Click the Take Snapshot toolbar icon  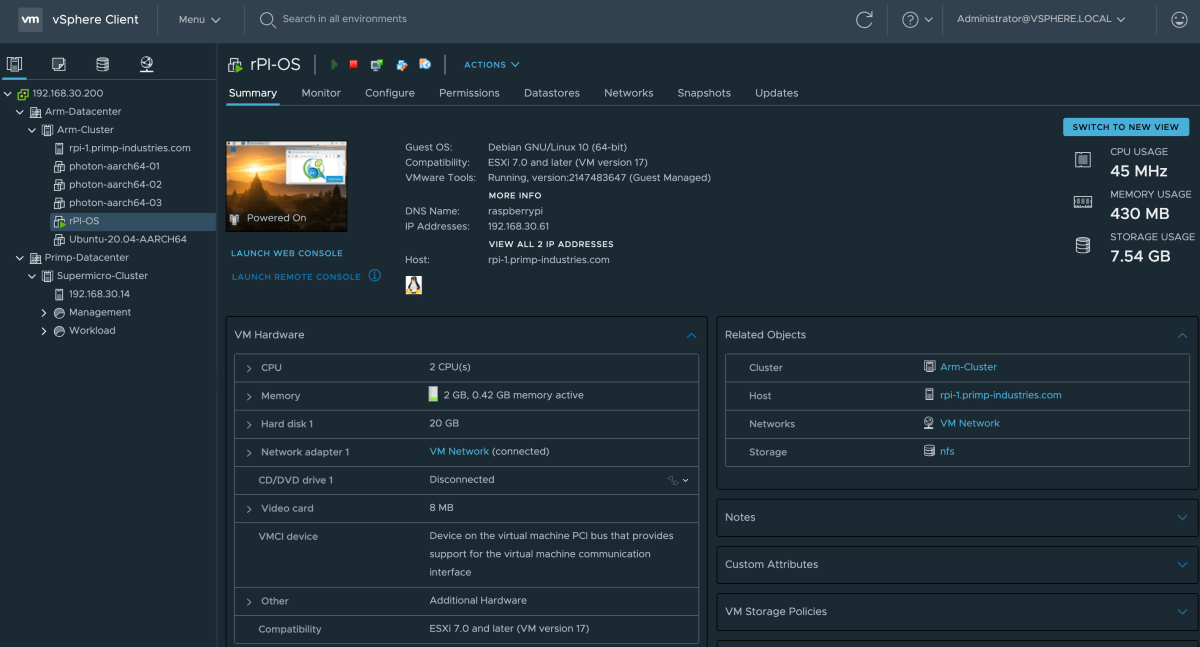click(425, 65)
